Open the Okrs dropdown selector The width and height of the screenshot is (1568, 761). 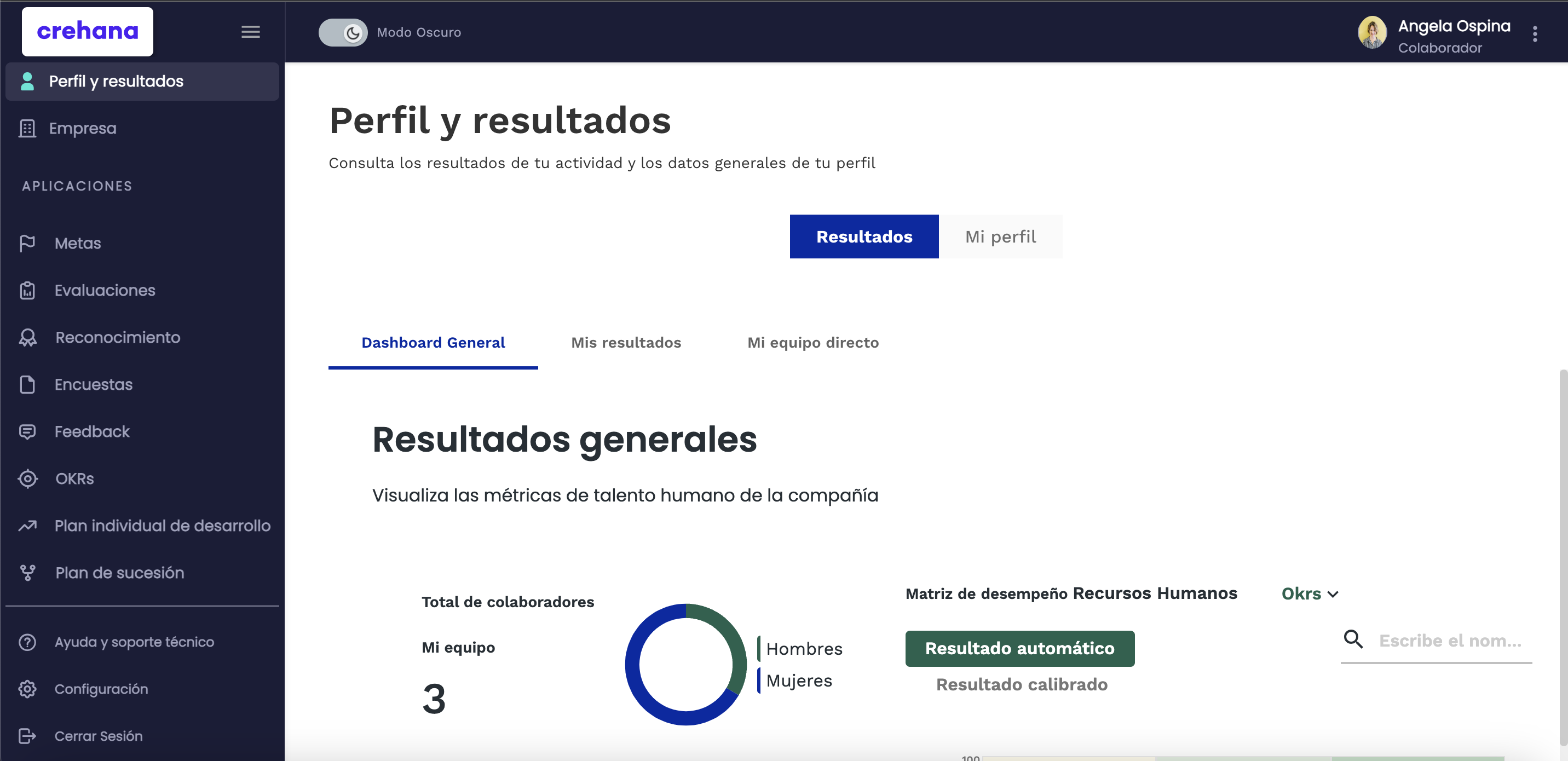(1309, 593)
